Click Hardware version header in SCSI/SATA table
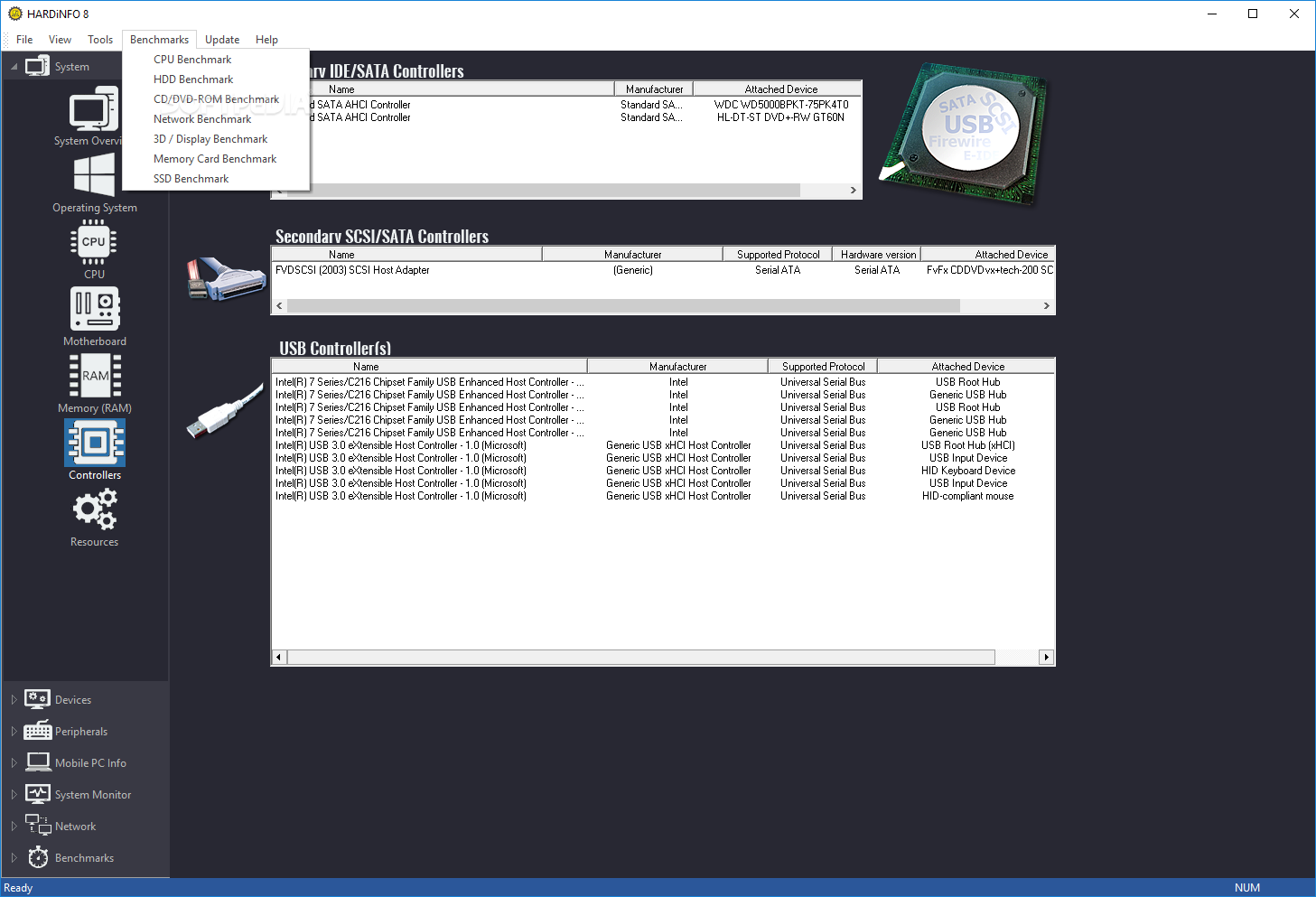 [878, 255]
